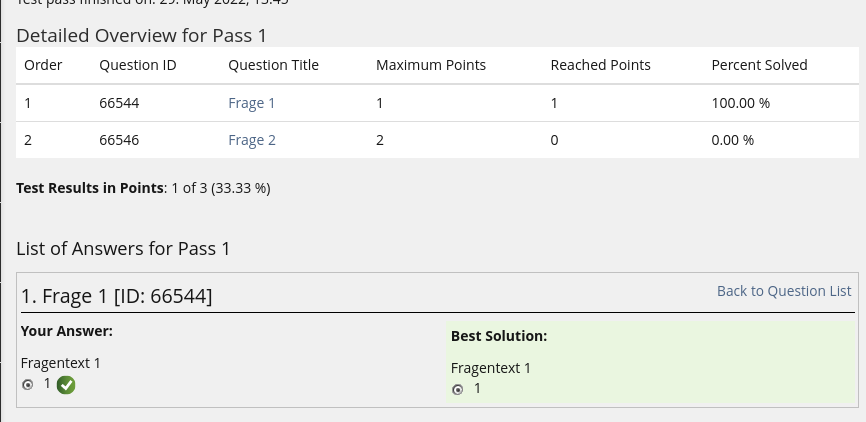Click the Maximum Points column header
Screen dimensions: 866x422
tap(430, 65)
